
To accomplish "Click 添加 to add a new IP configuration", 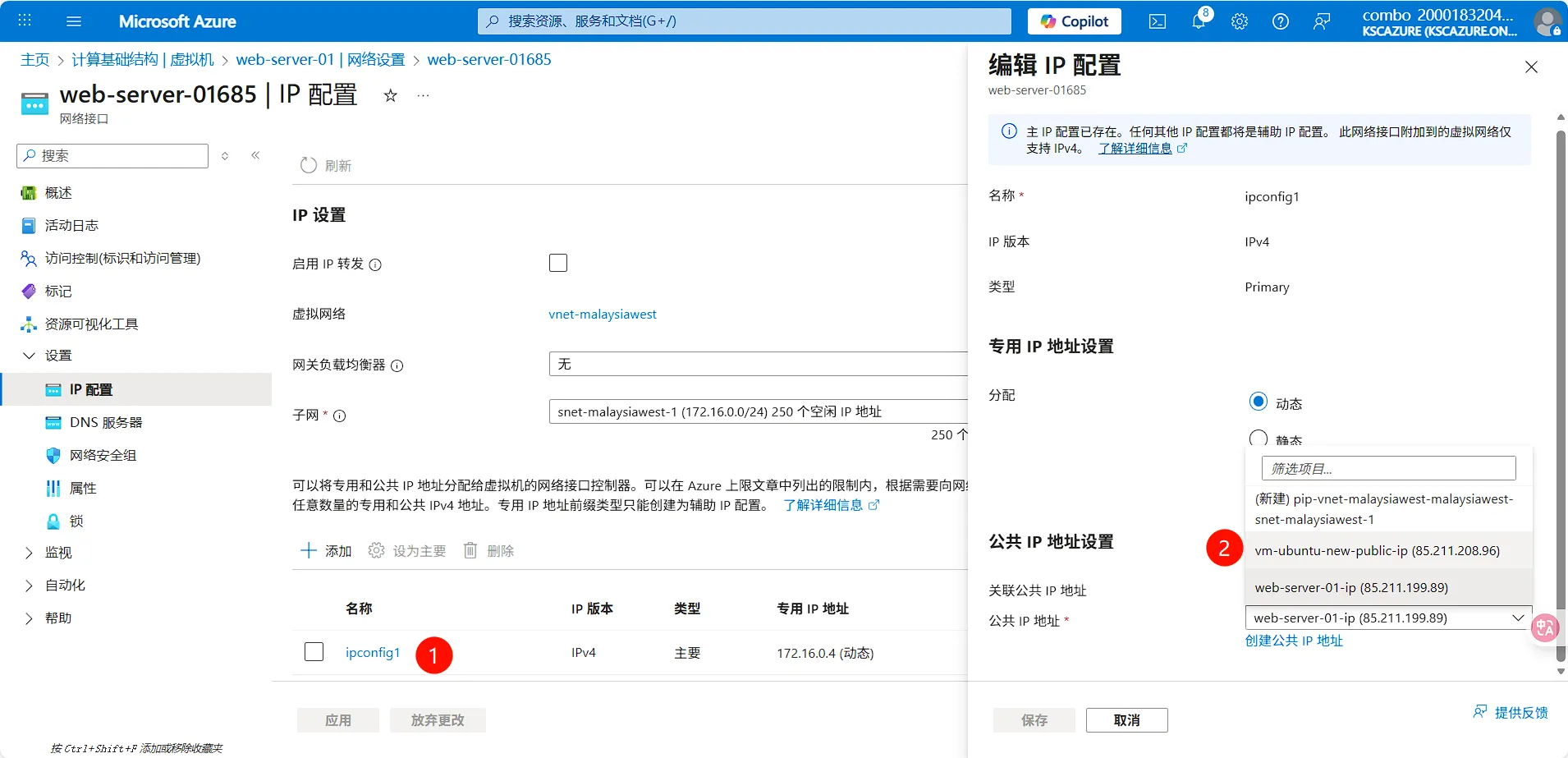I will [x=325, y=550].
